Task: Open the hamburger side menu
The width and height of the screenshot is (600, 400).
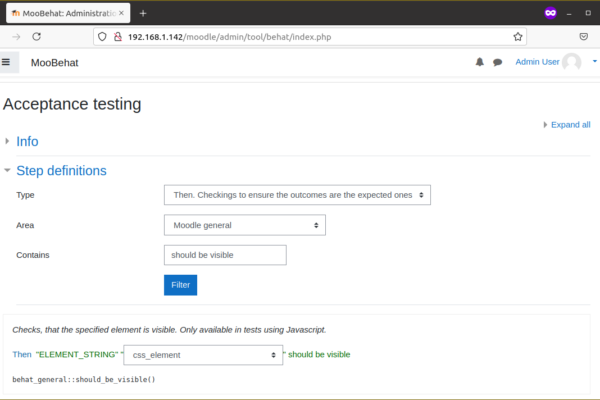Action: click(x=6, y=62)
